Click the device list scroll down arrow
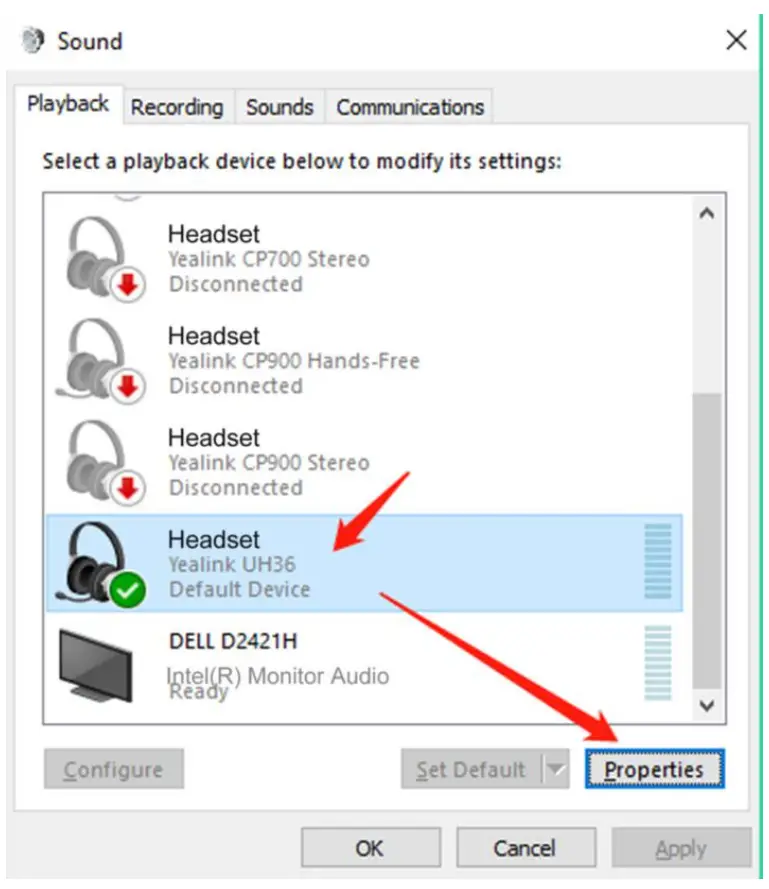The width and height of the screenshot is (769, 889). [707, 705]
